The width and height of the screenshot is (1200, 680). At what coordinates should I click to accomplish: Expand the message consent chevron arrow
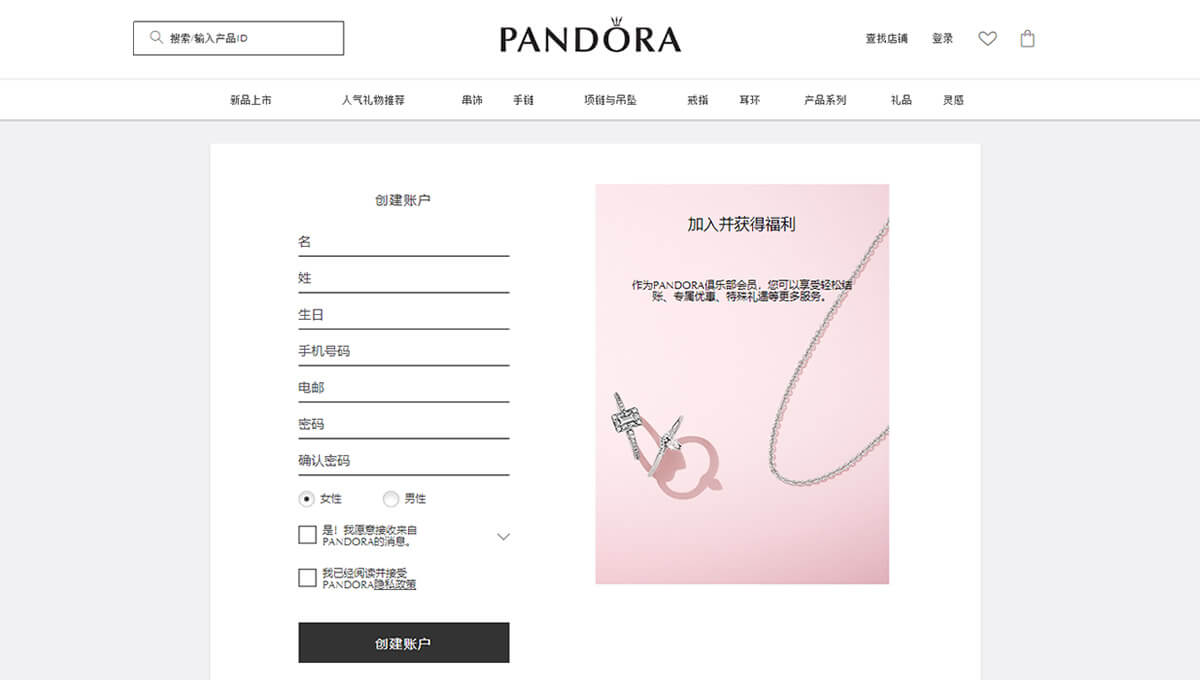click(x=503, y=537)
